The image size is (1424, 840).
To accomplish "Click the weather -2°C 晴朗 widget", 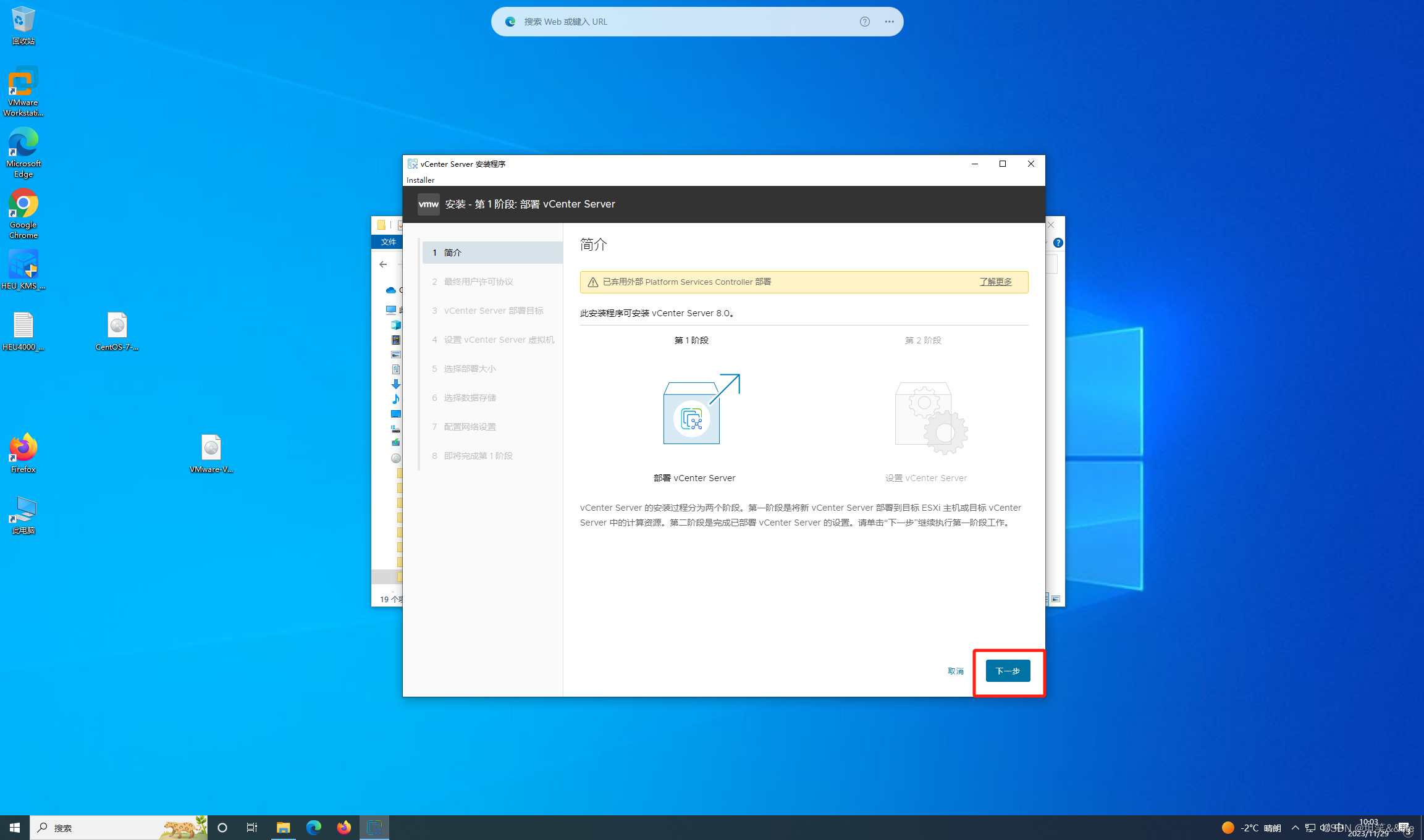I will [x=1251, y=828].
